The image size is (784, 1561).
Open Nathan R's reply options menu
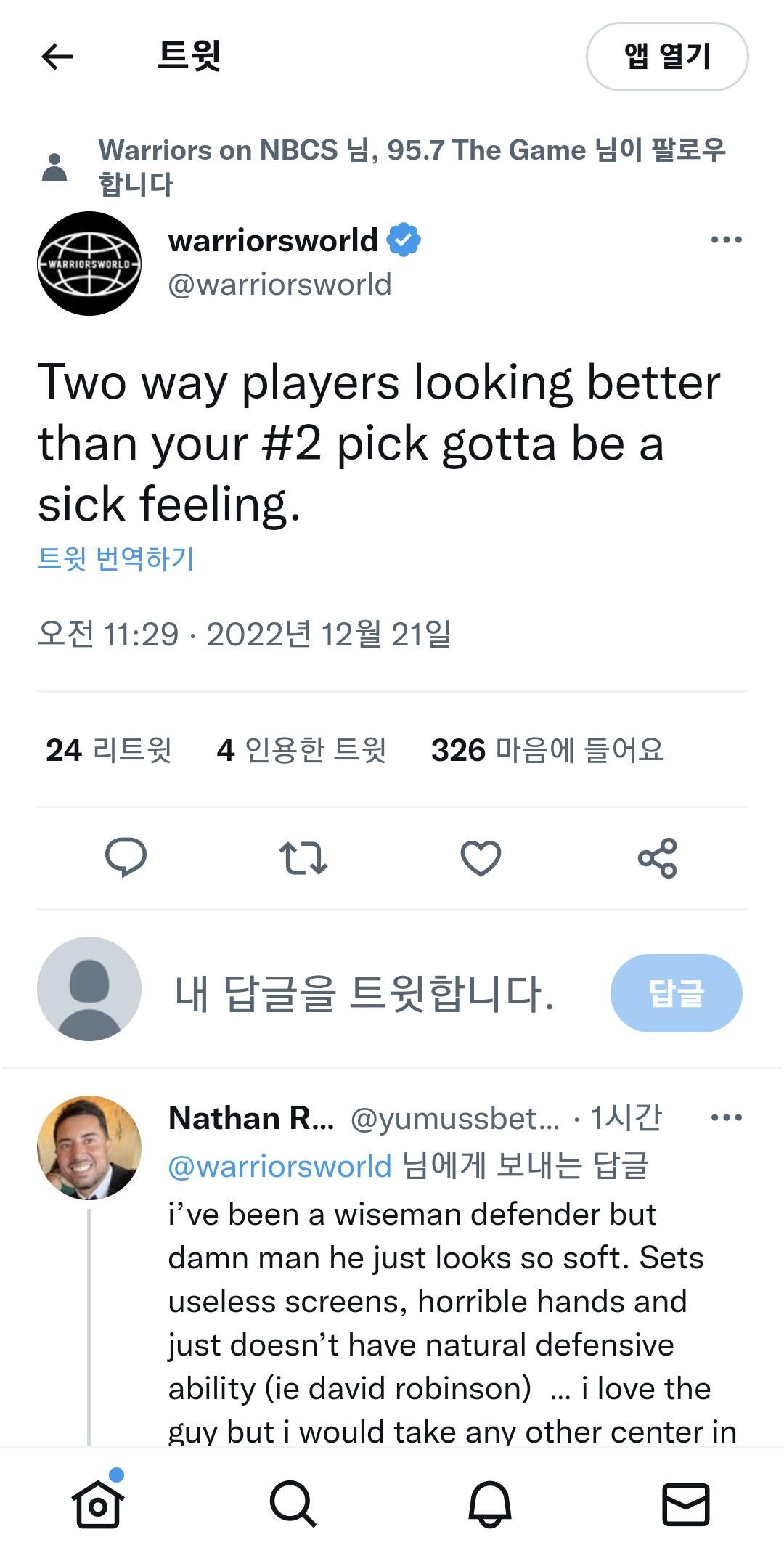tap(726, 1117)
